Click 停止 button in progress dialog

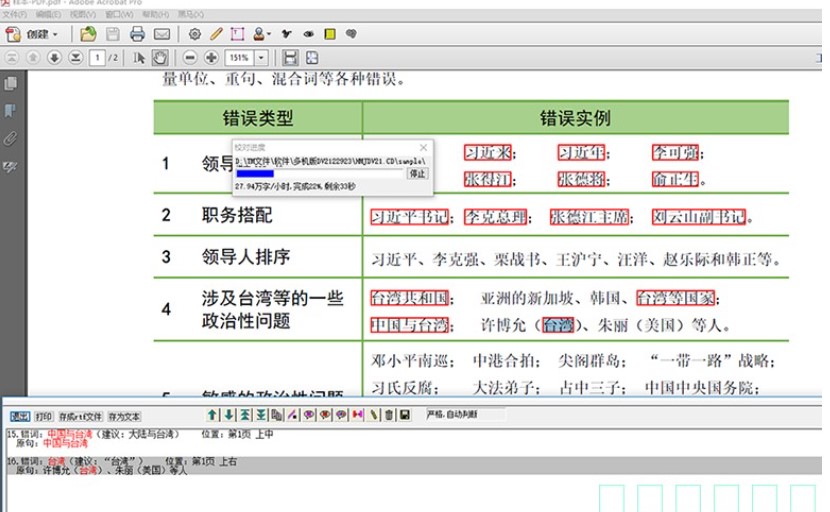pos(417,173)
